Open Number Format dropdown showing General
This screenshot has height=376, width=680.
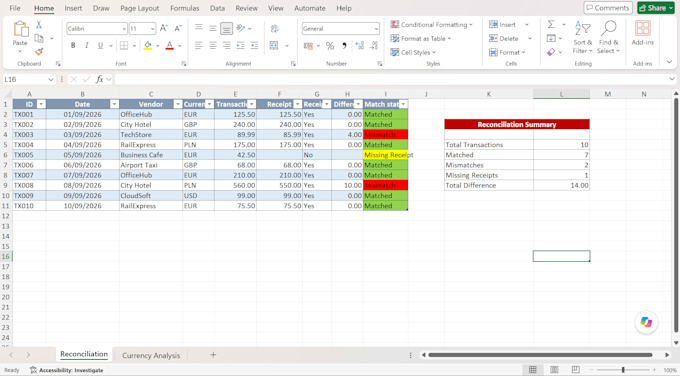[340, 29]
